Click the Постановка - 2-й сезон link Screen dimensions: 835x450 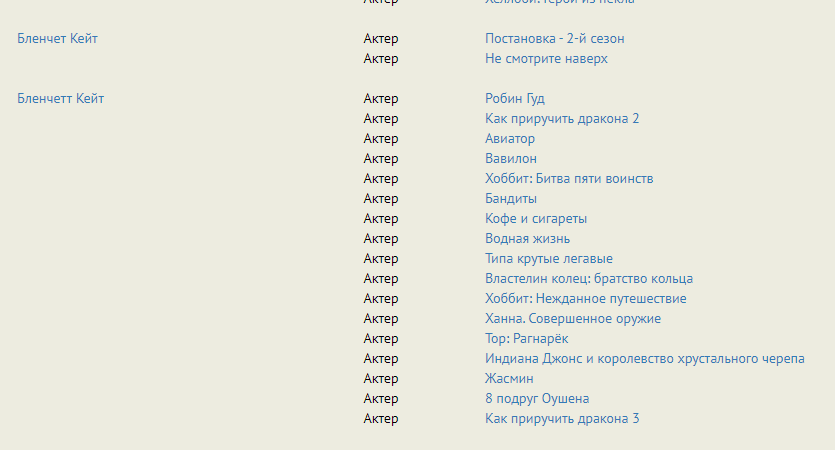pos(554,39)
